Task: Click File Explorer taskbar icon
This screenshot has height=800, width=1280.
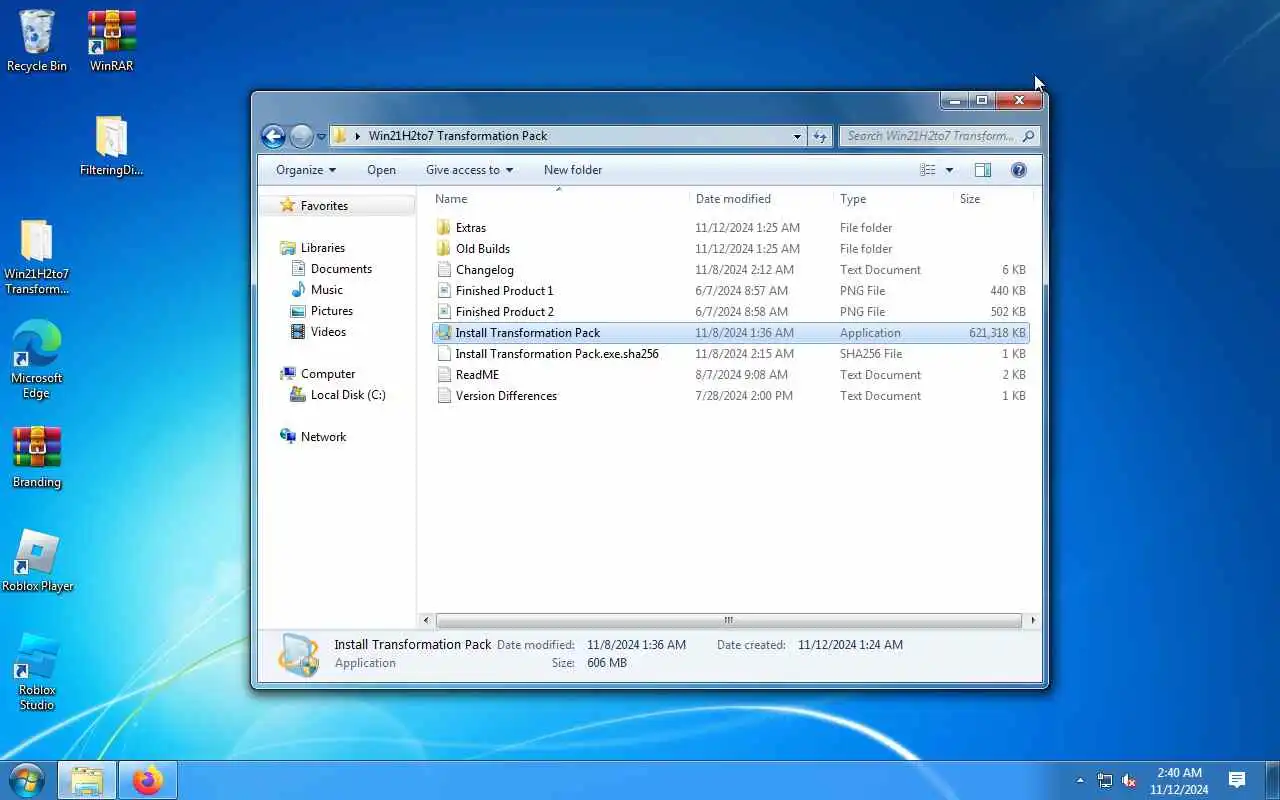Action: point(87,780)
